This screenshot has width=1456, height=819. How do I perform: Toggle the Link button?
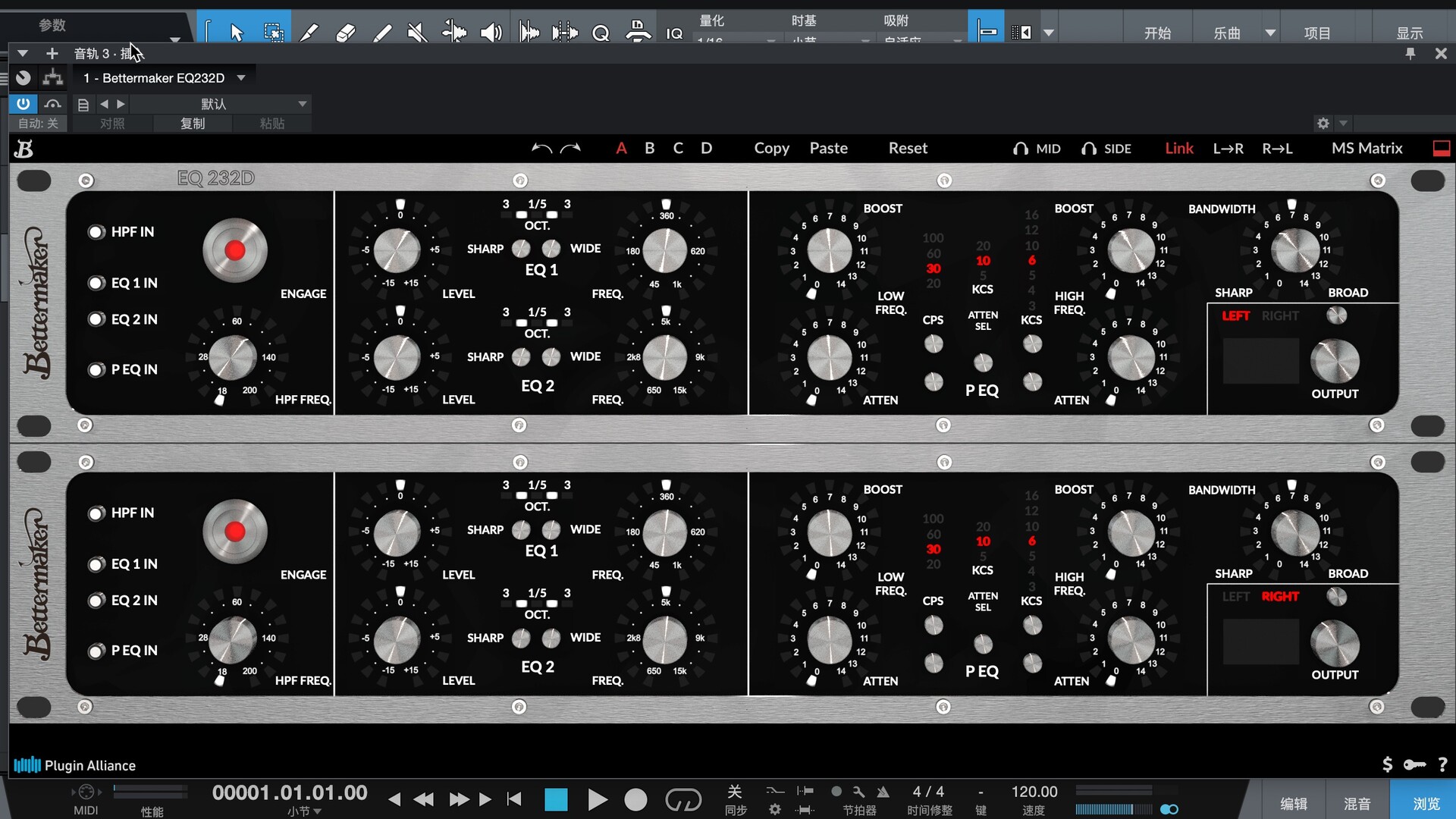pyautogui.click(x=1179, y=149)
